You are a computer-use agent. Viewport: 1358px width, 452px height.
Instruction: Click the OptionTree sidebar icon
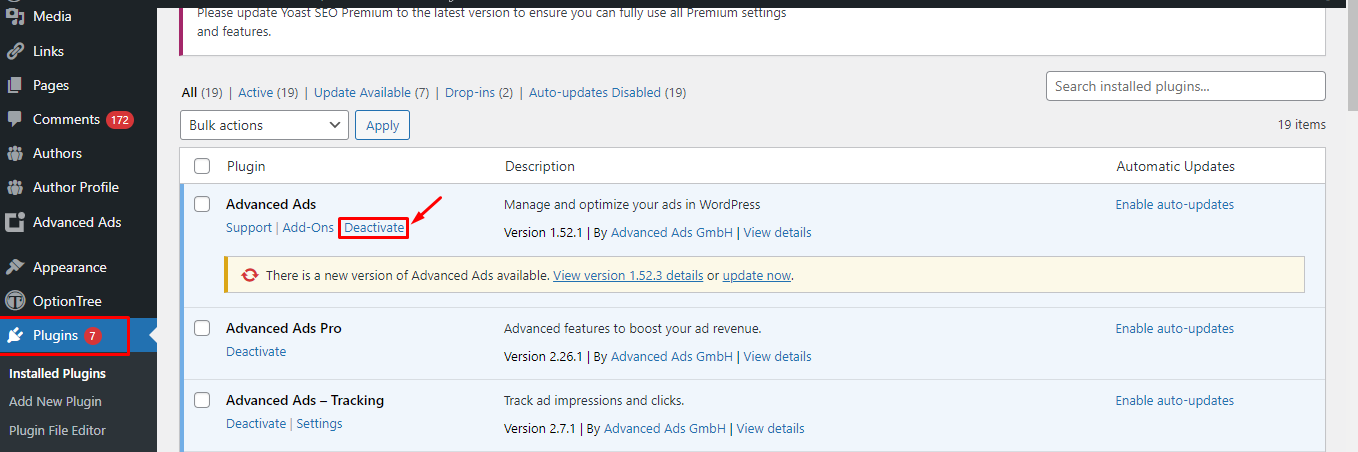(x=15, y=301)
